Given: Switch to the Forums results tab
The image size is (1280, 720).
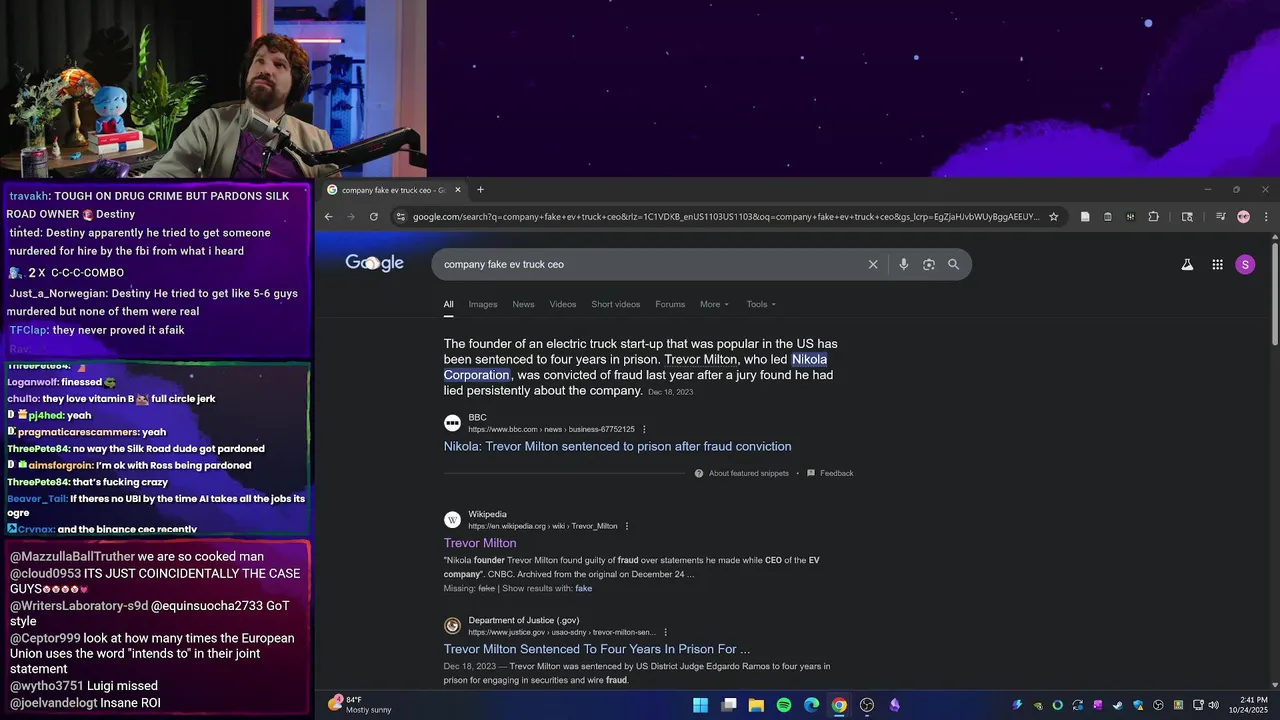Looking at the screenshot, I should point(670,304).
